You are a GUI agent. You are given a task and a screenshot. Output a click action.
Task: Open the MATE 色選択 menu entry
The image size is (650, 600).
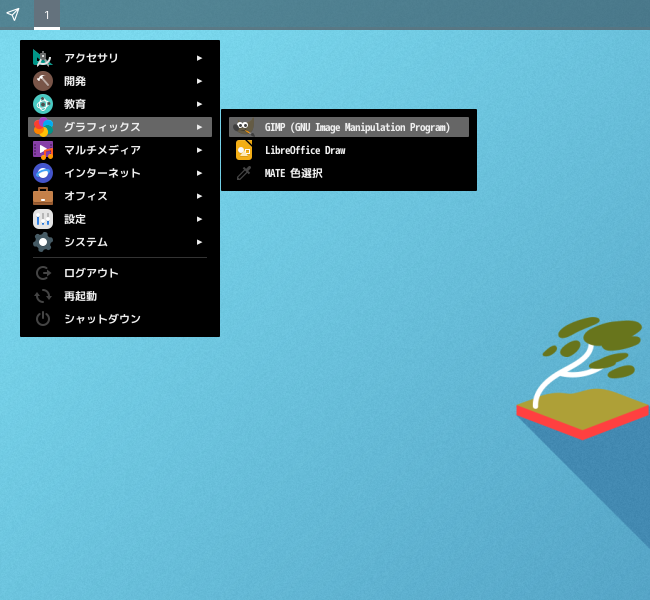tap(293, 173)
